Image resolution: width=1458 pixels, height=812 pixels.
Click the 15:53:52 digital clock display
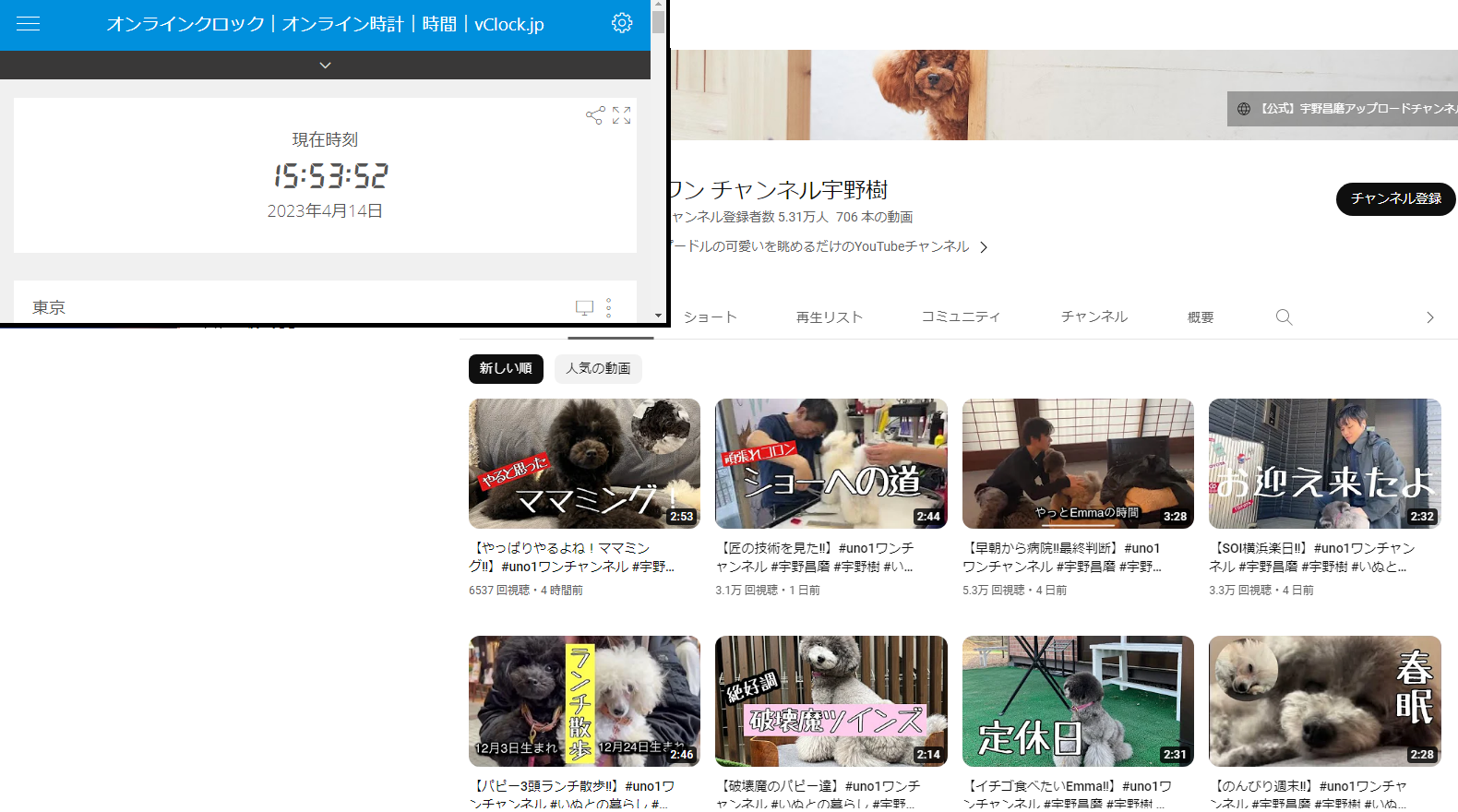click(x=331, y=176)
